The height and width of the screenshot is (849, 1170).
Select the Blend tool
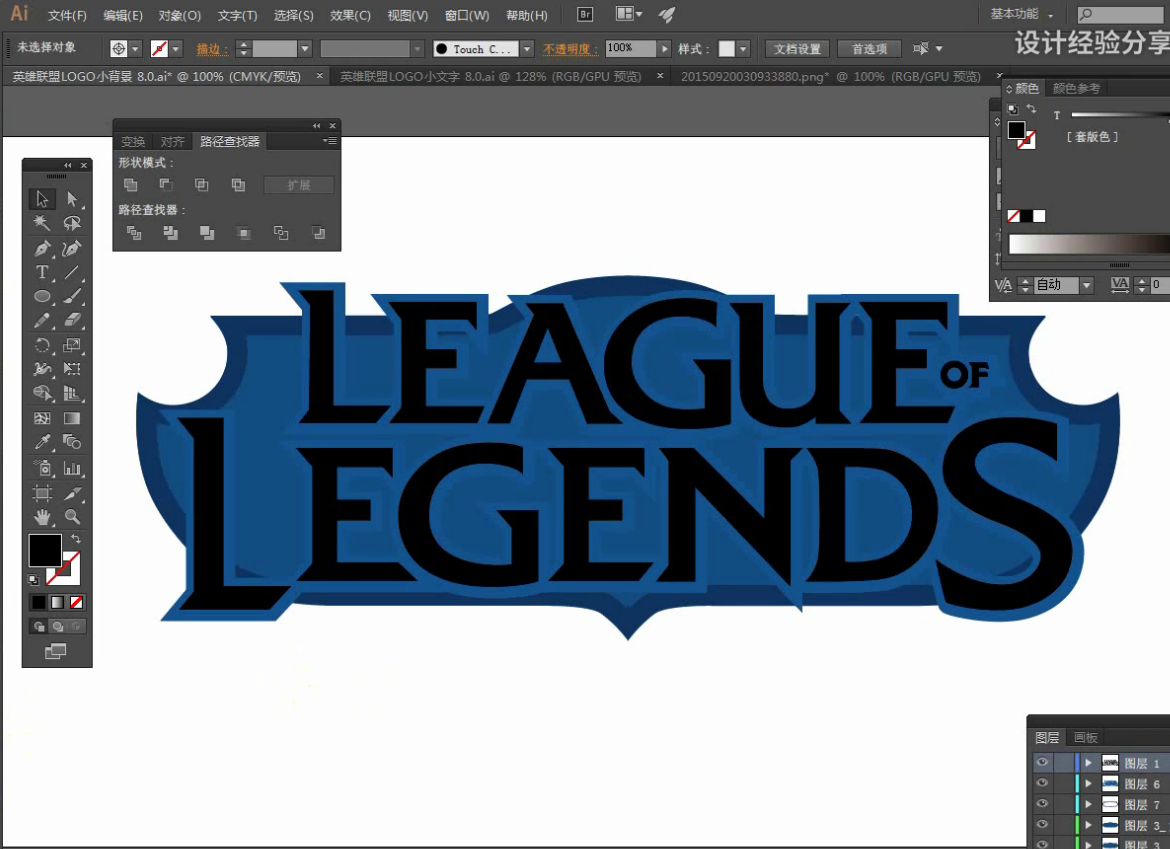point(72,442)
